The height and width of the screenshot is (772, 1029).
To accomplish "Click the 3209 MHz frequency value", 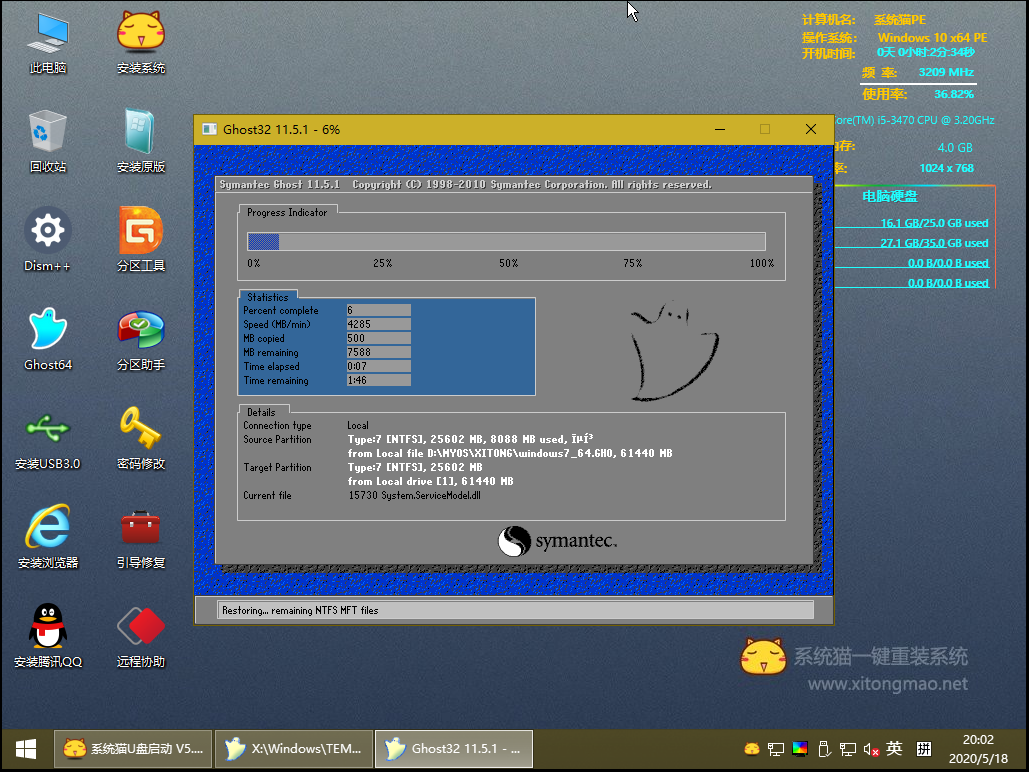I will pos(946,72).
